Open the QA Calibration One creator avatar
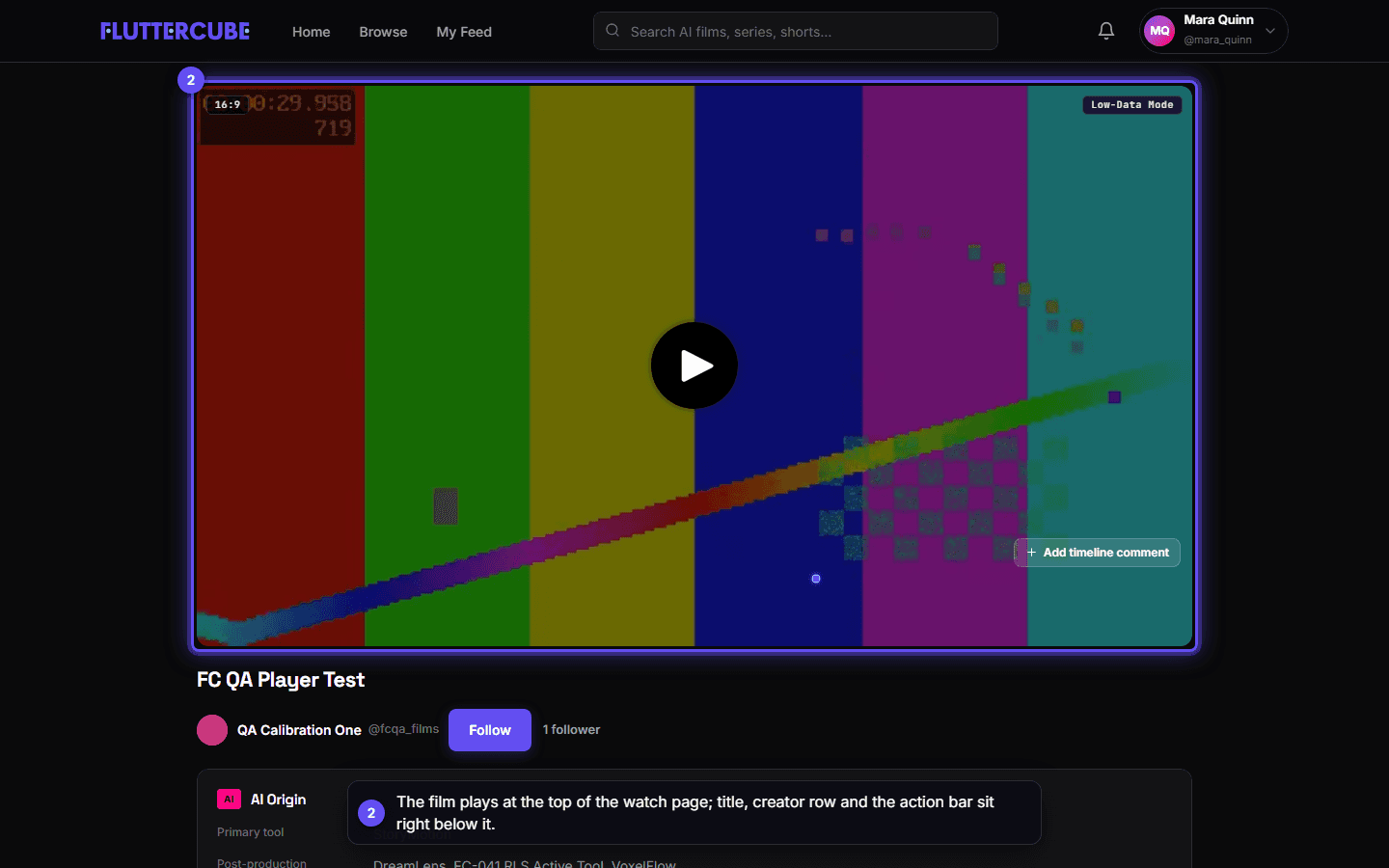This screenshot has height=868, width=1389. (x=212, y=730)
